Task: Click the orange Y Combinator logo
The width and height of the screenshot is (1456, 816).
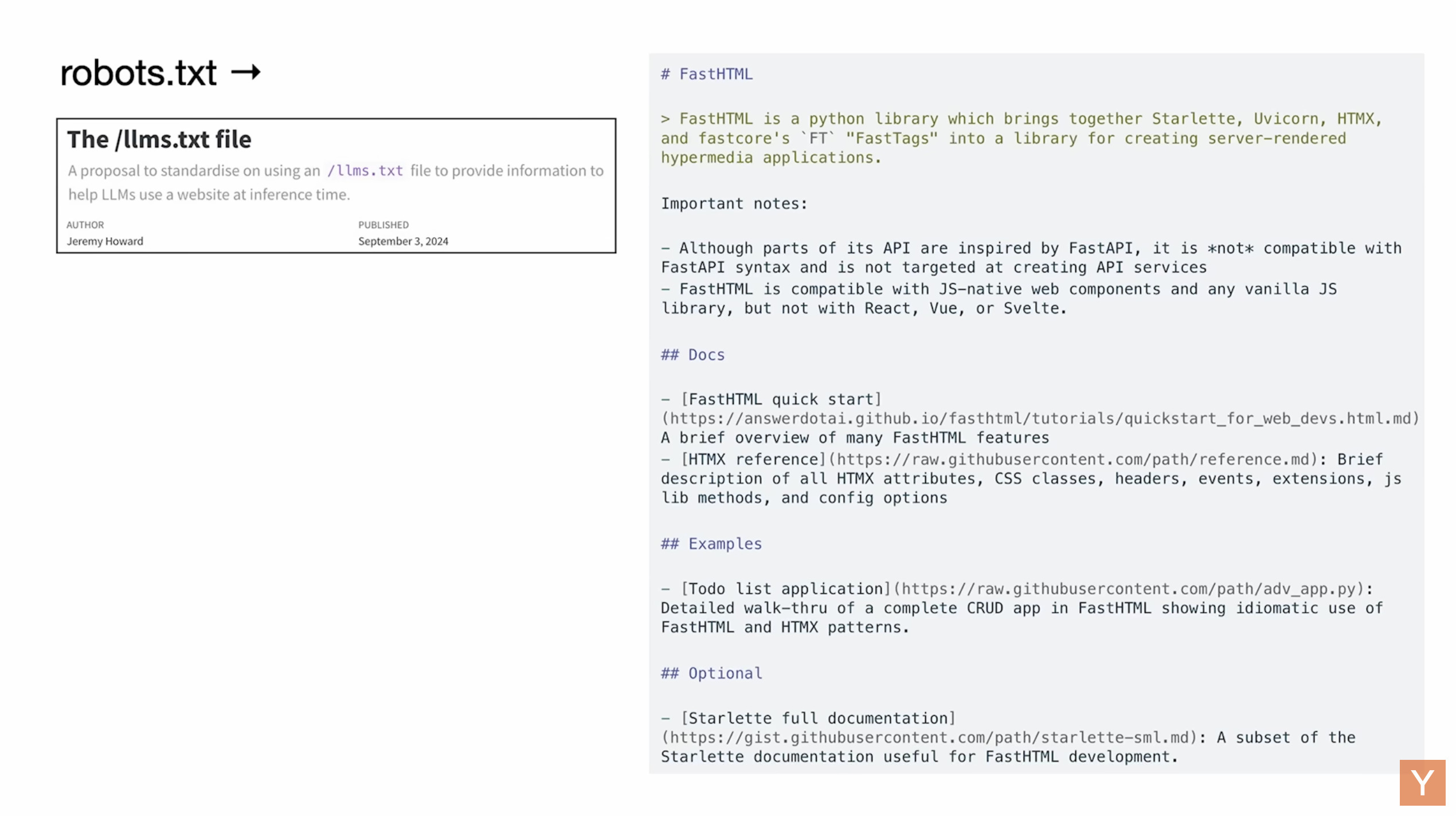Action: pos(1422,783)
